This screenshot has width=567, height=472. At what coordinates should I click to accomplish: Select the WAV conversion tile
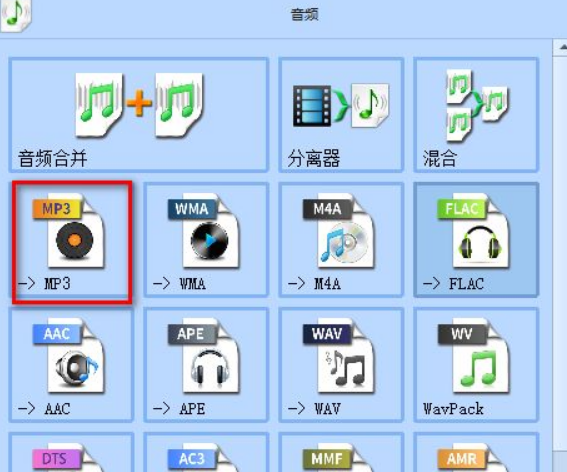[341, 365]
